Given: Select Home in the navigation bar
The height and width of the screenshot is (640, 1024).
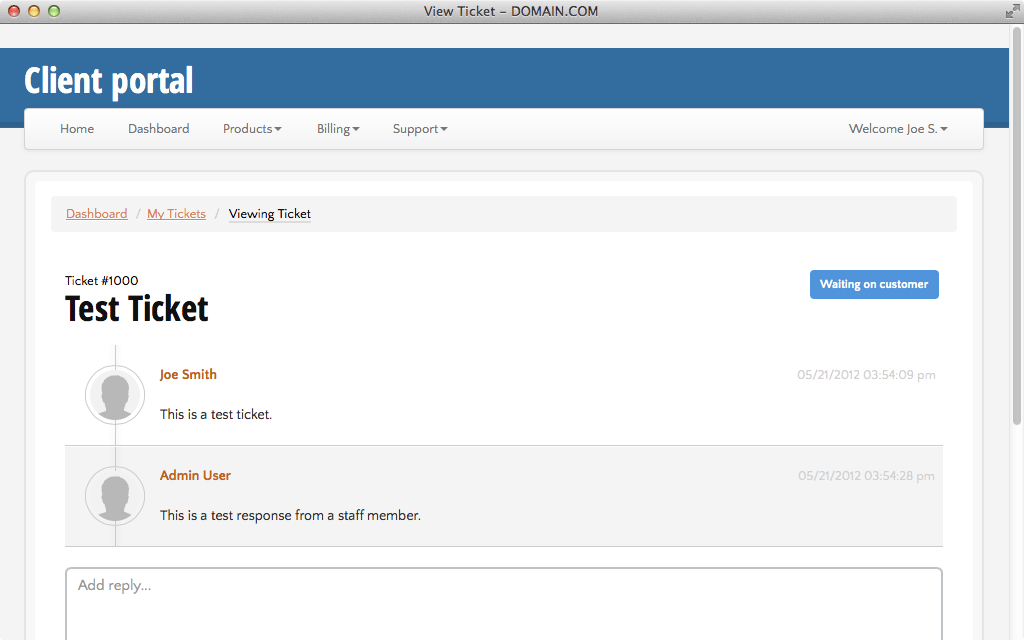Looking at the screenshot, I should (x=77, y=128).
